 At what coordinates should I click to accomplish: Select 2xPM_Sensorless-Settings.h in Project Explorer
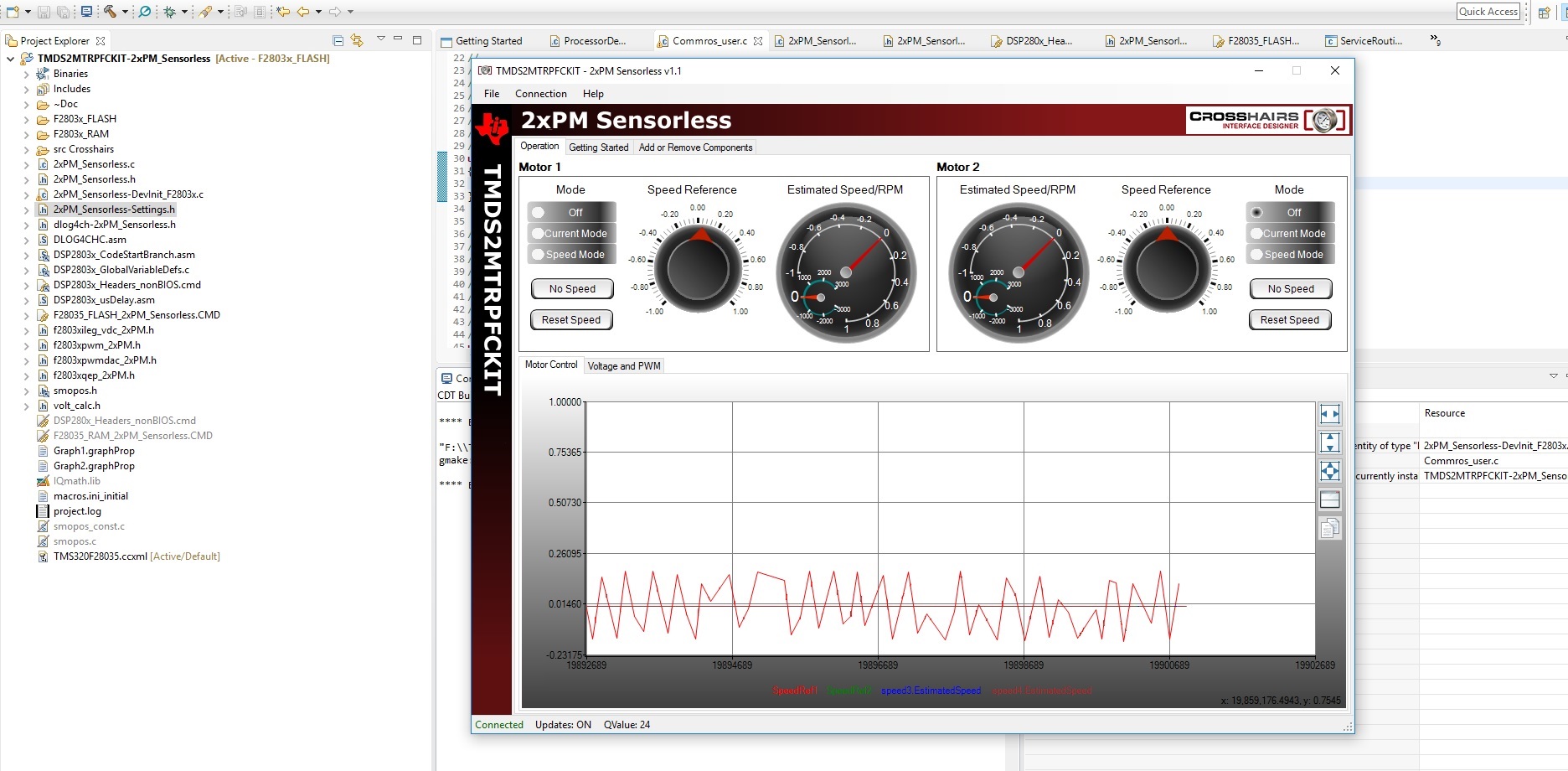coord(114,210)
